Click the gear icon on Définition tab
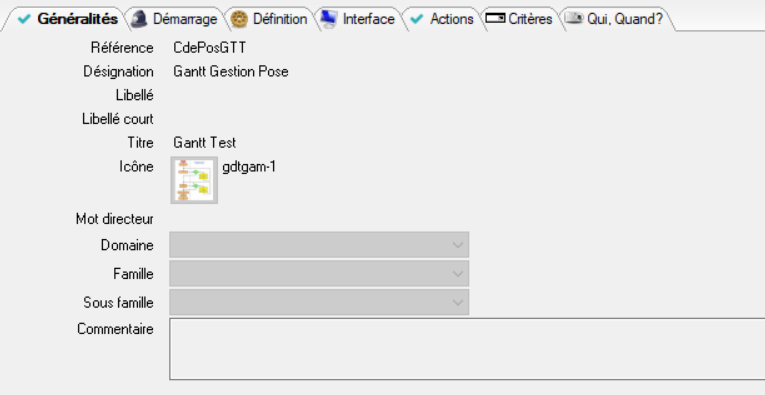The width and height of the screenshot is (765, 395). pyautogui.click(x=239, y=19)
